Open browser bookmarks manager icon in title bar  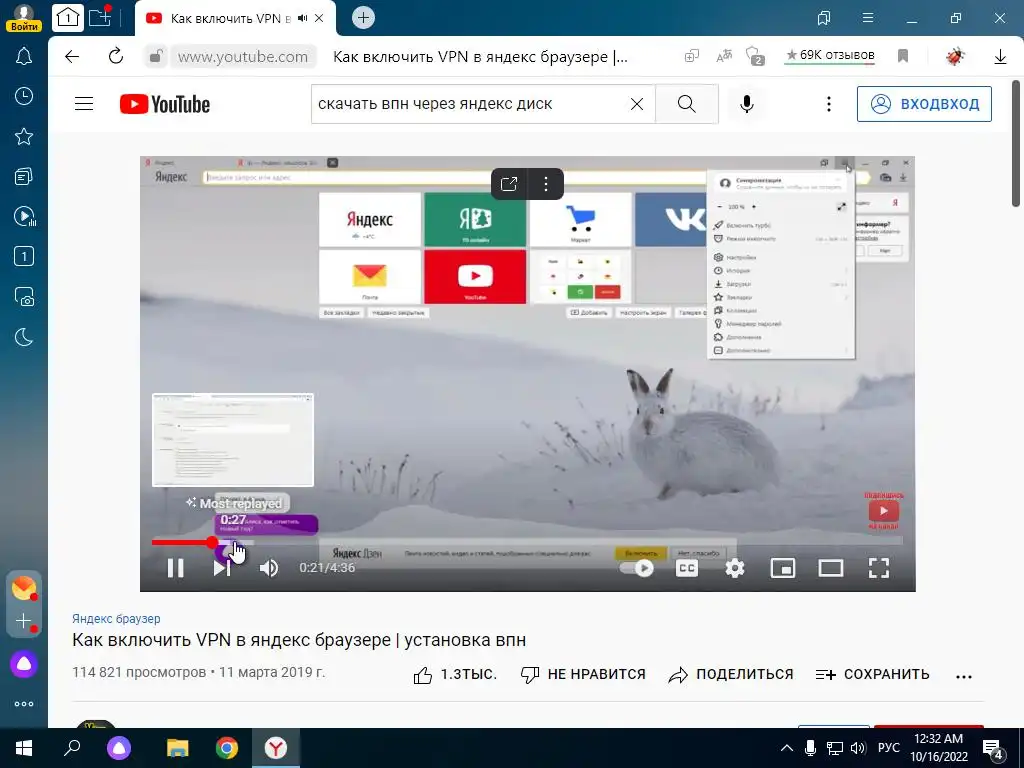[x=824, y=18]
